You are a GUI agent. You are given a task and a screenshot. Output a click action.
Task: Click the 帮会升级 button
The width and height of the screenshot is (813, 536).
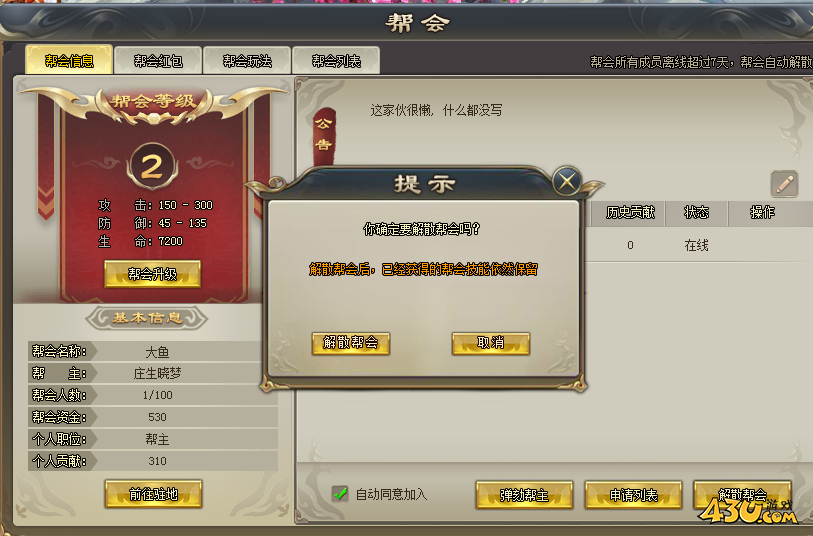pyautogui.click(x=152, y=274)
